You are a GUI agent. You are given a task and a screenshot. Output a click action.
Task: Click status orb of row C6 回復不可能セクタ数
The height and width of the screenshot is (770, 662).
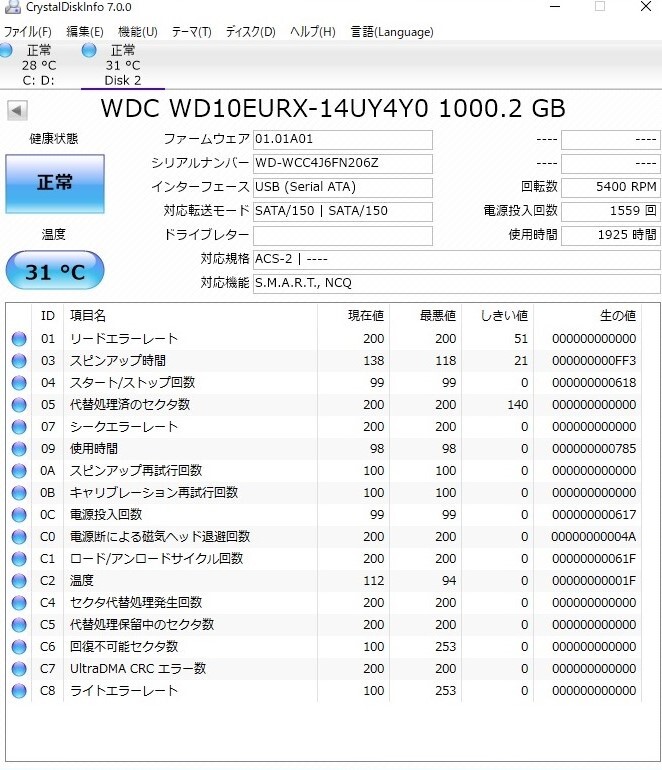click(x=19, y=647)
